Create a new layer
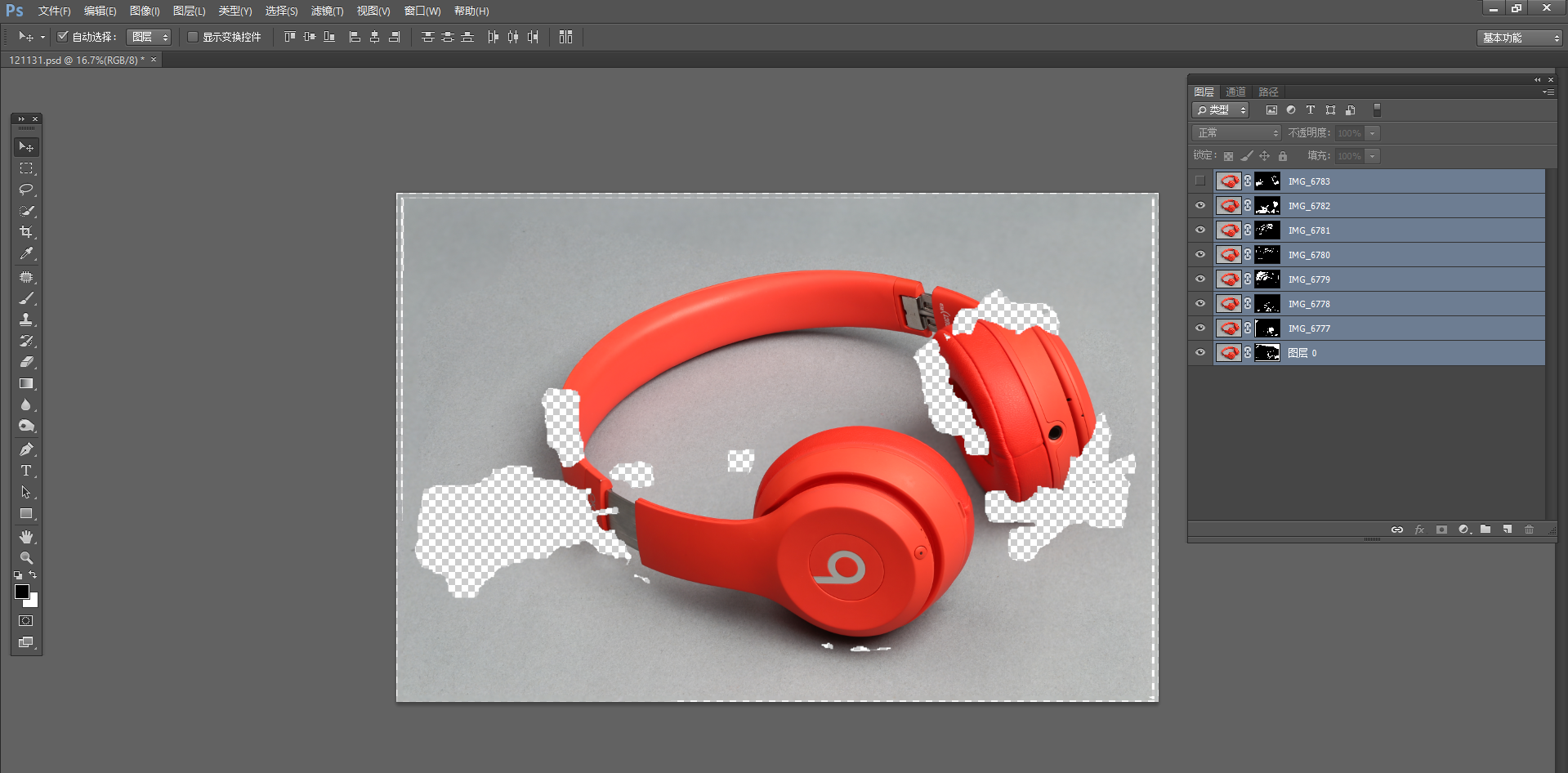 pos(1508,529)
